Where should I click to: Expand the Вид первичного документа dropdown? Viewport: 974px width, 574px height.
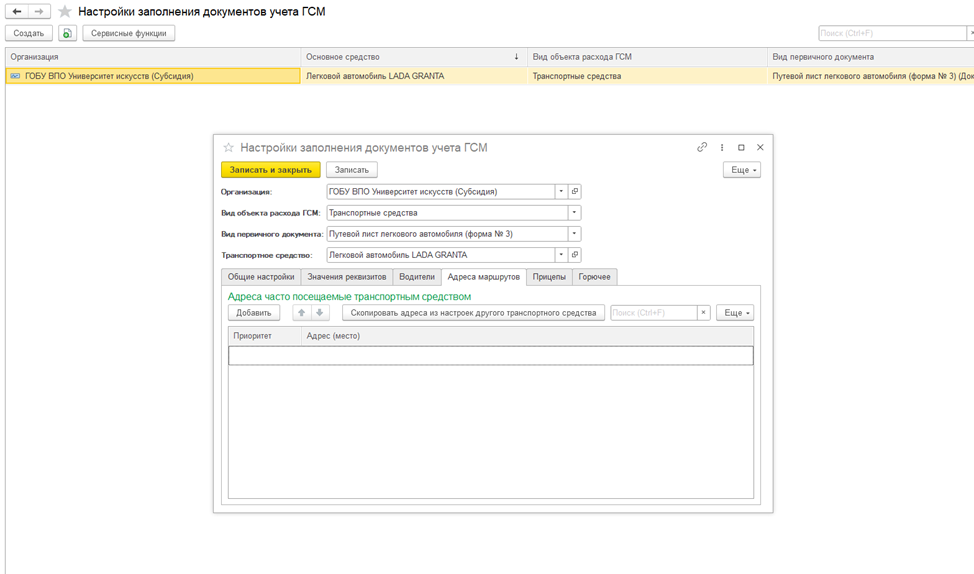(574, 234)
